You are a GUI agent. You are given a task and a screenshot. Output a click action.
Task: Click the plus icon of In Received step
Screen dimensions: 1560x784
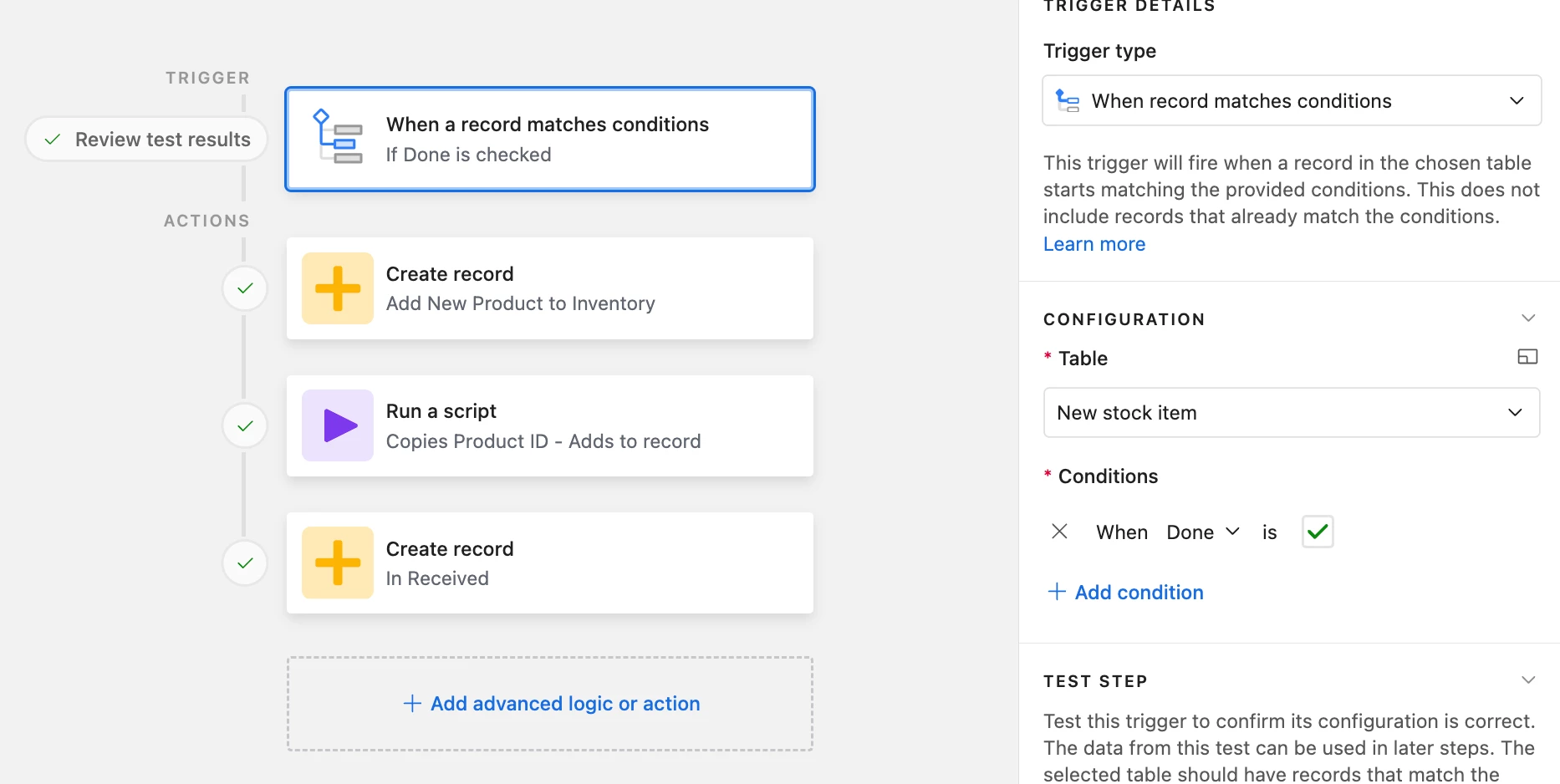click(338, 563)
